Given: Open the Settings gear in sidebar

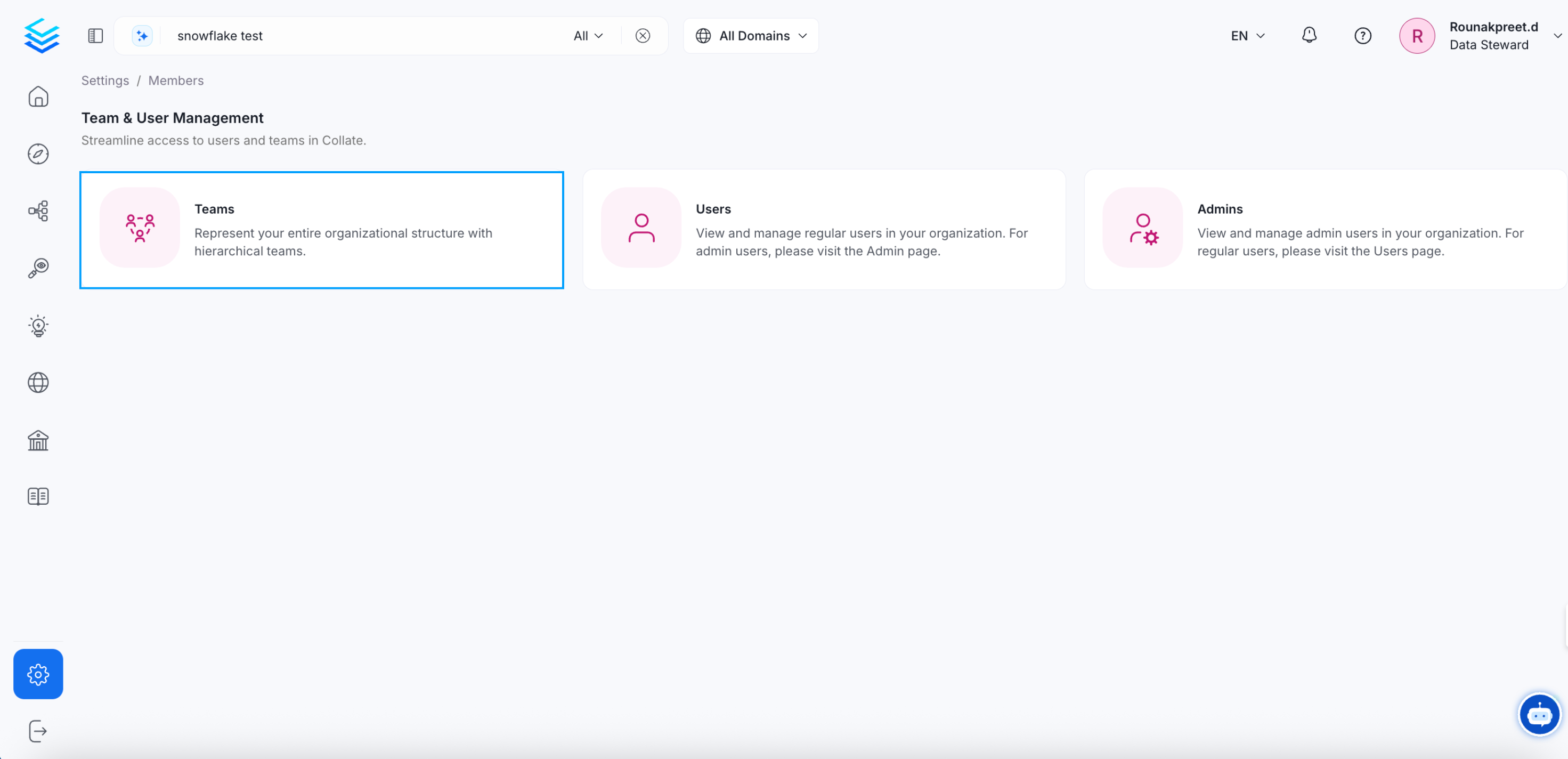Looking at the screenshot, I should (x=38, y=674).
